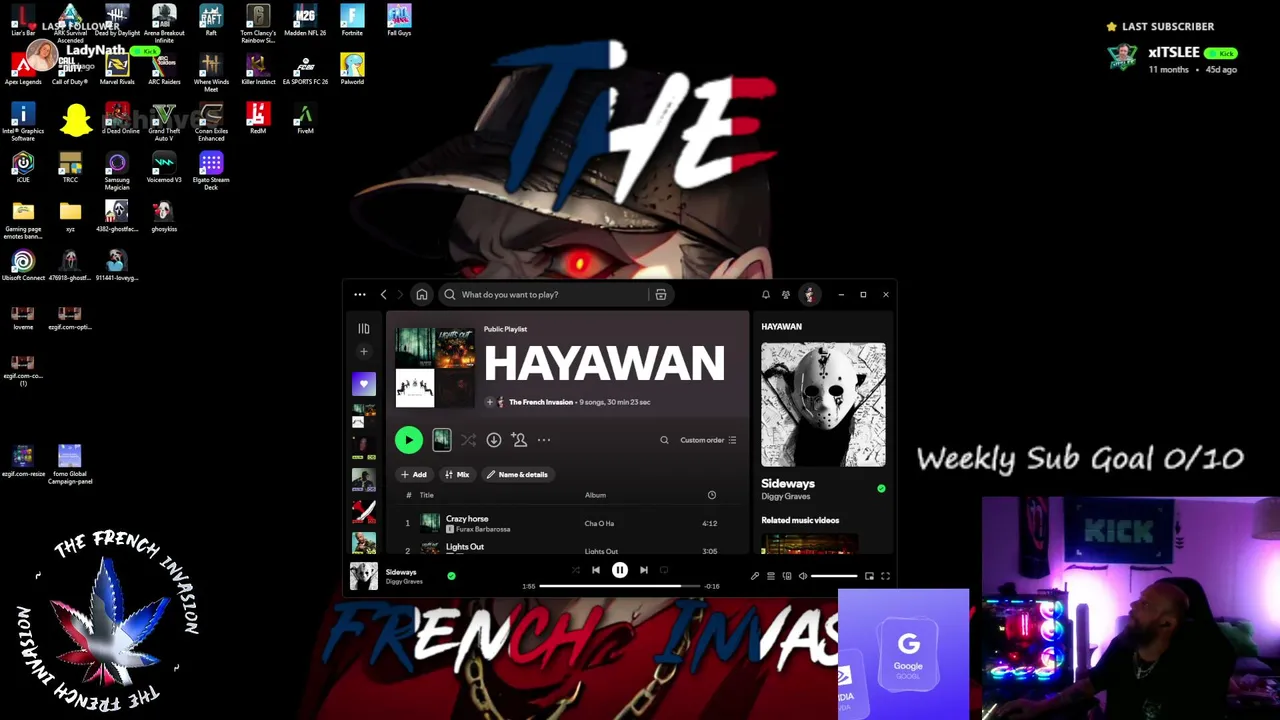Adjust Spotify volume slider
The width and height of the screenshot is (1280, 720).
[834, 576]
